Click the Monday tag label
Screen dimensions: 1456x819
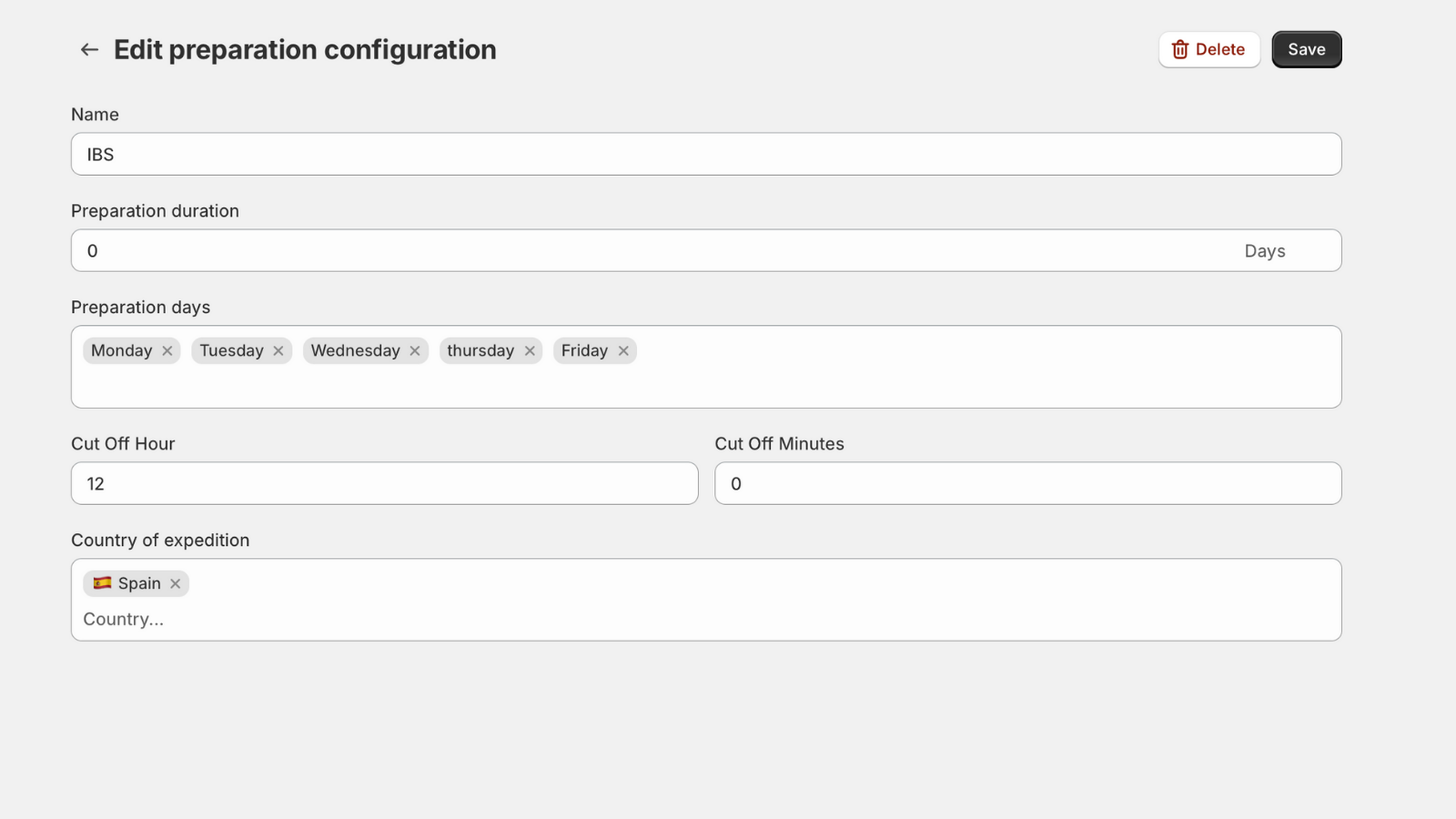click(x=121, y=351)
